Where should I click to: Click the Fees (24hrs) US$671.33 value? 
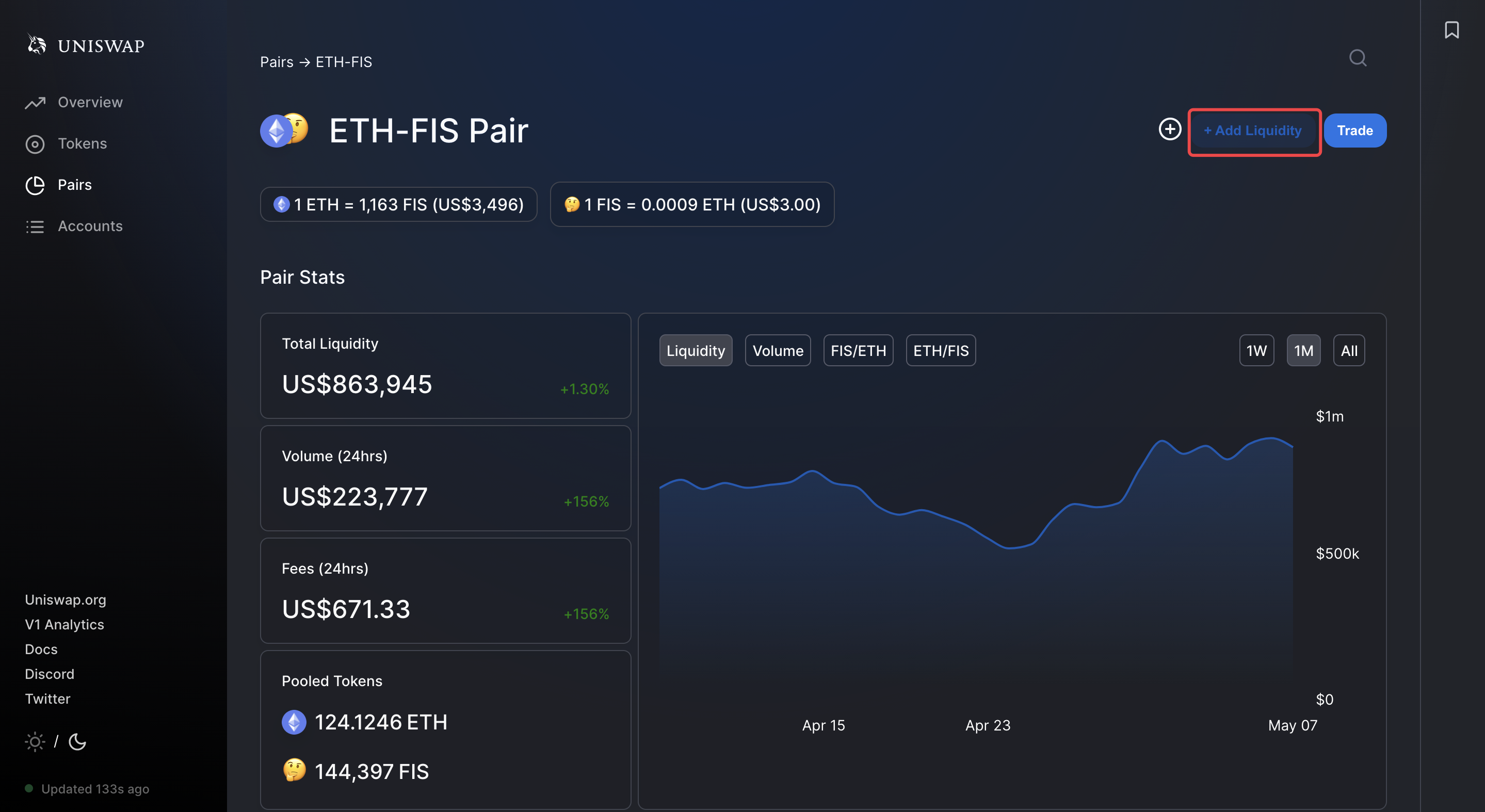point(346,609)
